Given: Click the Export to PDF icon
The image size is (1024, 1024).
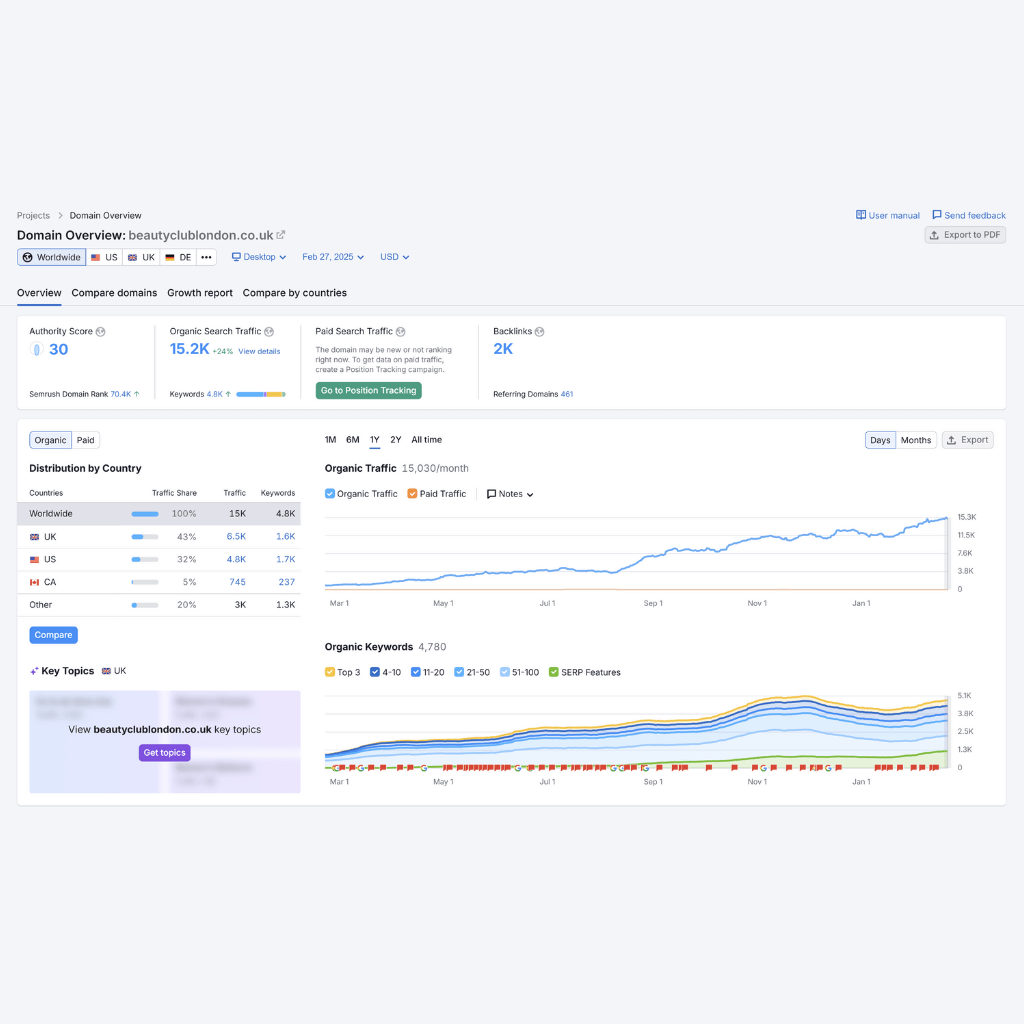Looking at the screenshot, I should pyautogui.click(x=933, y=234).
